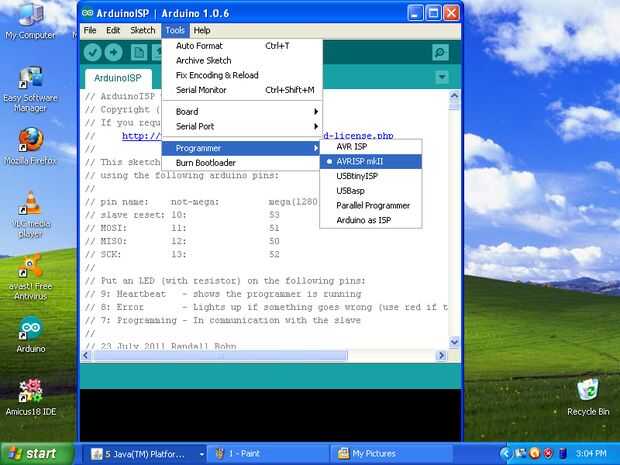Click the Arduino desktop shortcut icon
This screenshot has height=465, width=620.
[x=30, y=335]
